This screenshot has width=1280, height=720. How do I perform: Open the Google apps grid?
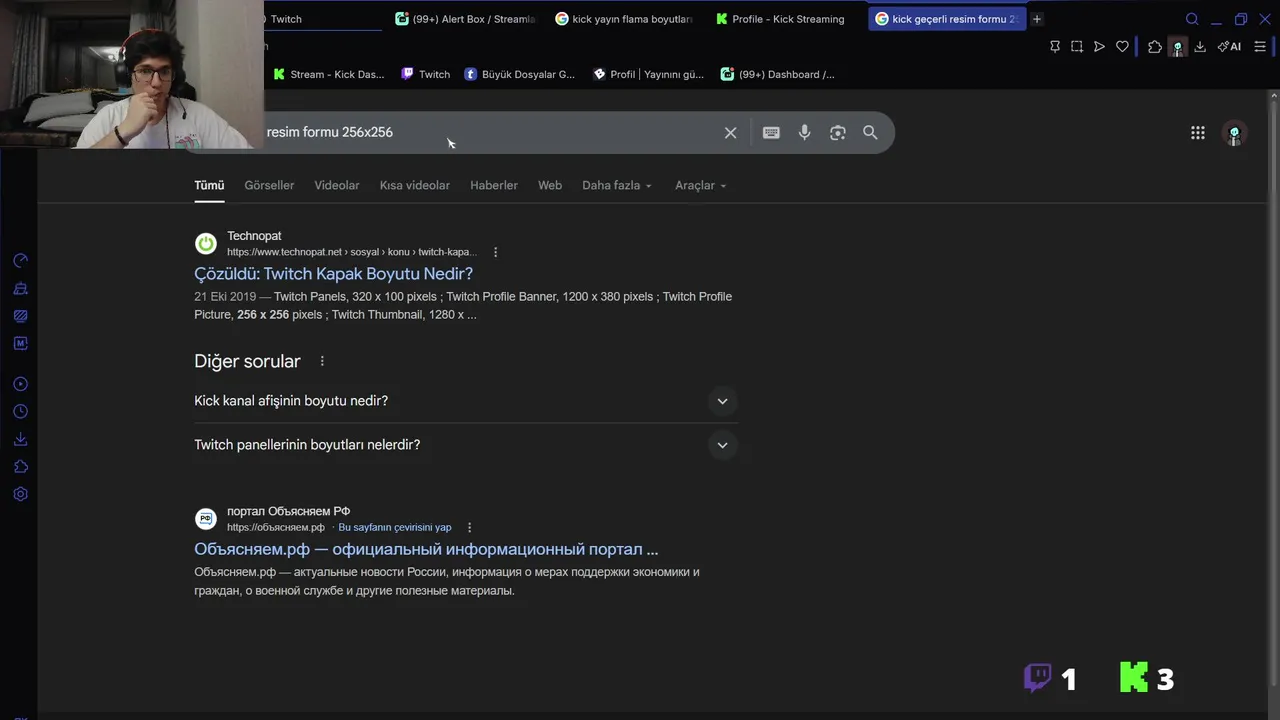(x=1197, y=132)
